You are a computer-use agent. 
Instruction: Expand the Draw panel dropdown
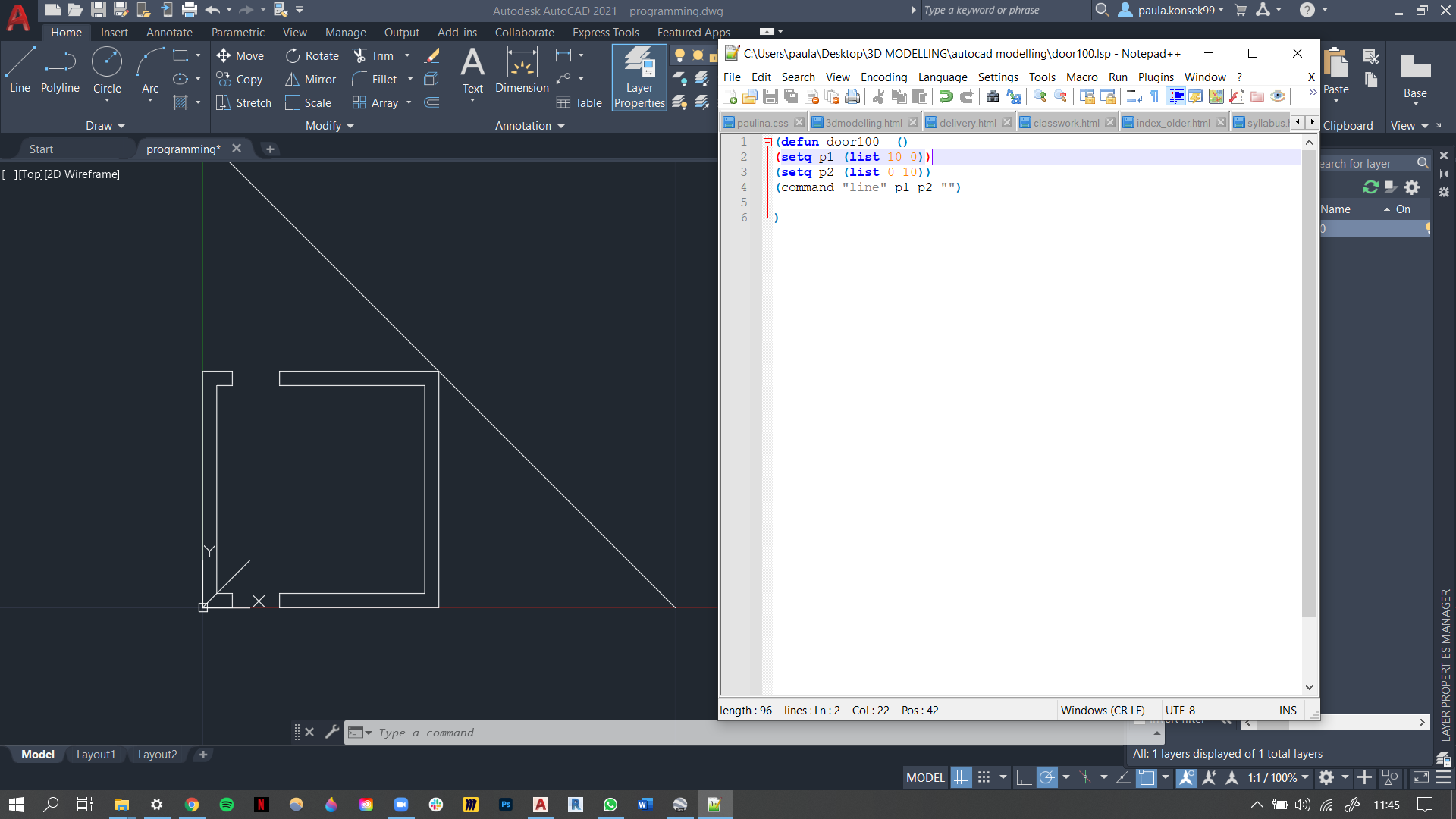pos(105,126)
